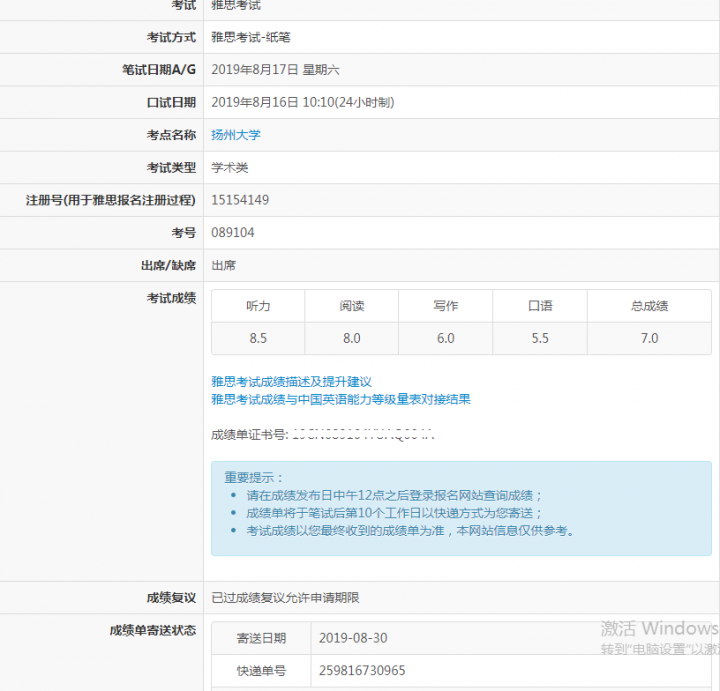Select the 听力 column header

(x=258, y=307)
